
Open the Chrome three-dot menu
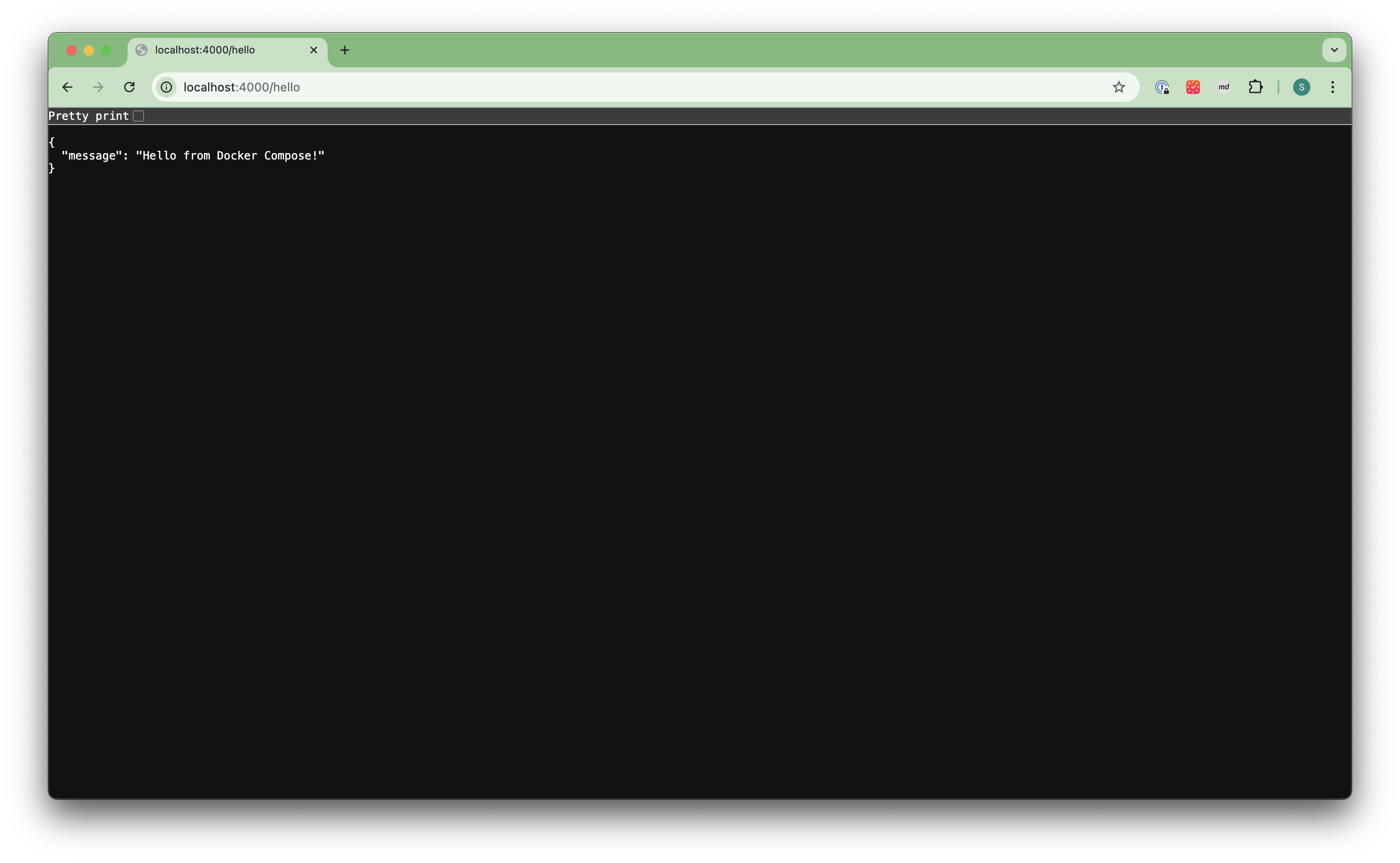tap(1333, 87)
